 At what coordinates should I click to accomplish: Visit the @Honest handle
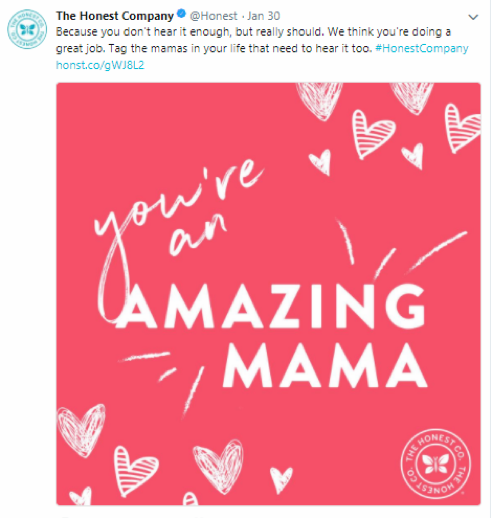tap(213, 16)
